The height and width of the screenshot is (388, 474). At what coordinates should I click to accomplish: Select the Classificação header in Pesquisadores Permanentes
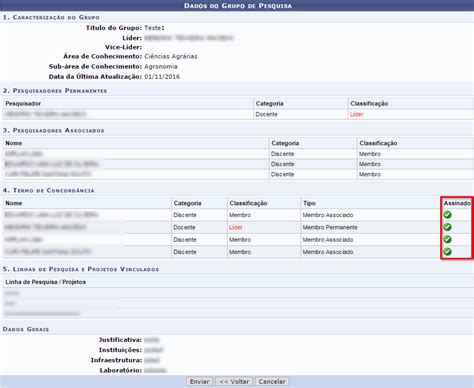tap(369, 103)
